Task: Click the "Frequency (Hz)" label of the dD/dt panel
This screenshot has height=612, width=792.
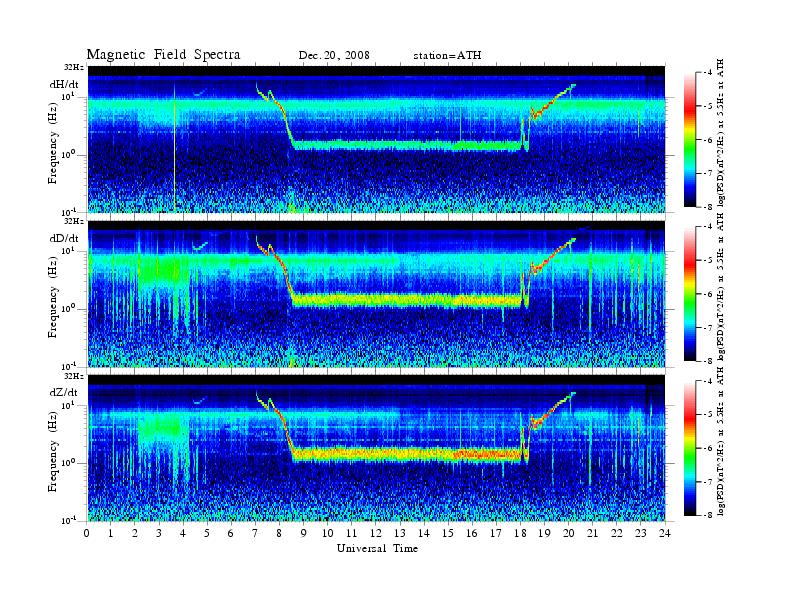Action: [x=53, y=297]
